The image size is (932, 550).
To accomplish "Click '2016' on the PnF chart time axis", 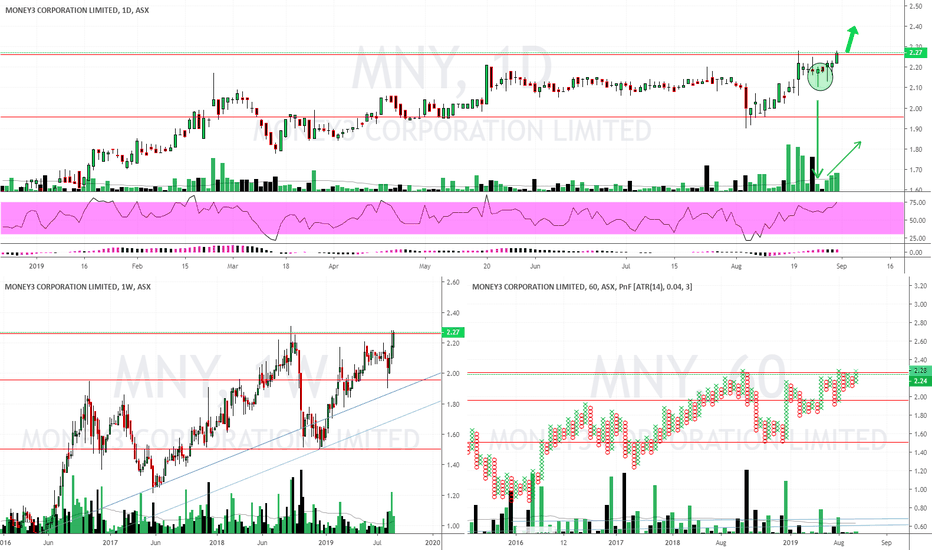I will [515, 543].
